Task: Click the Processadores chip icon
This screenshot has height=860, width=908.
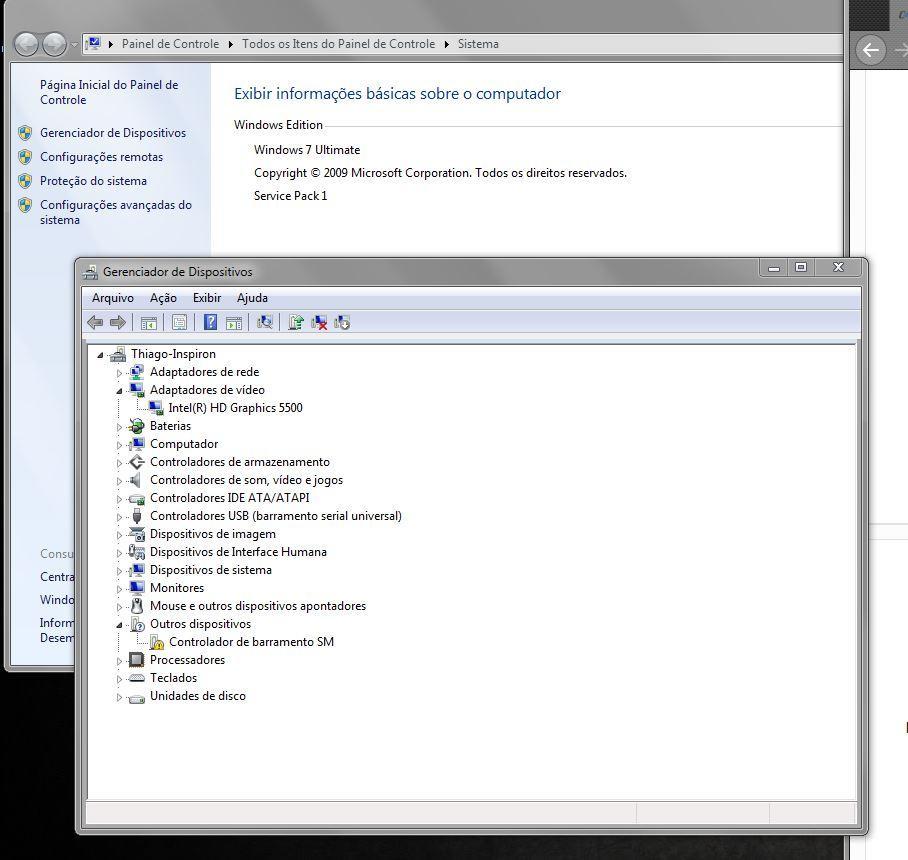Action: 137,660
